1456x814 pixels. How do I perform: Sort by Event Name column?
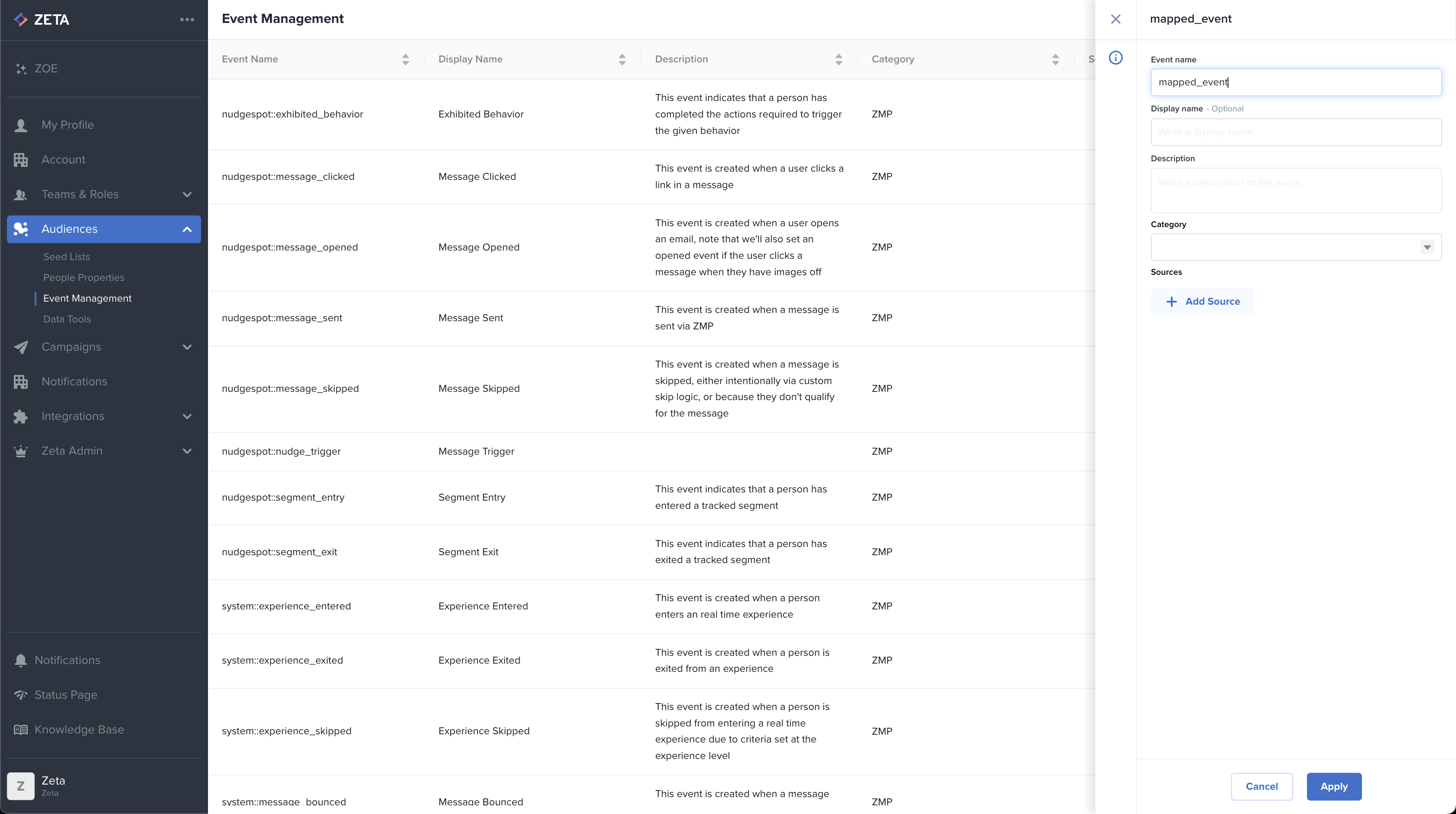405,59
